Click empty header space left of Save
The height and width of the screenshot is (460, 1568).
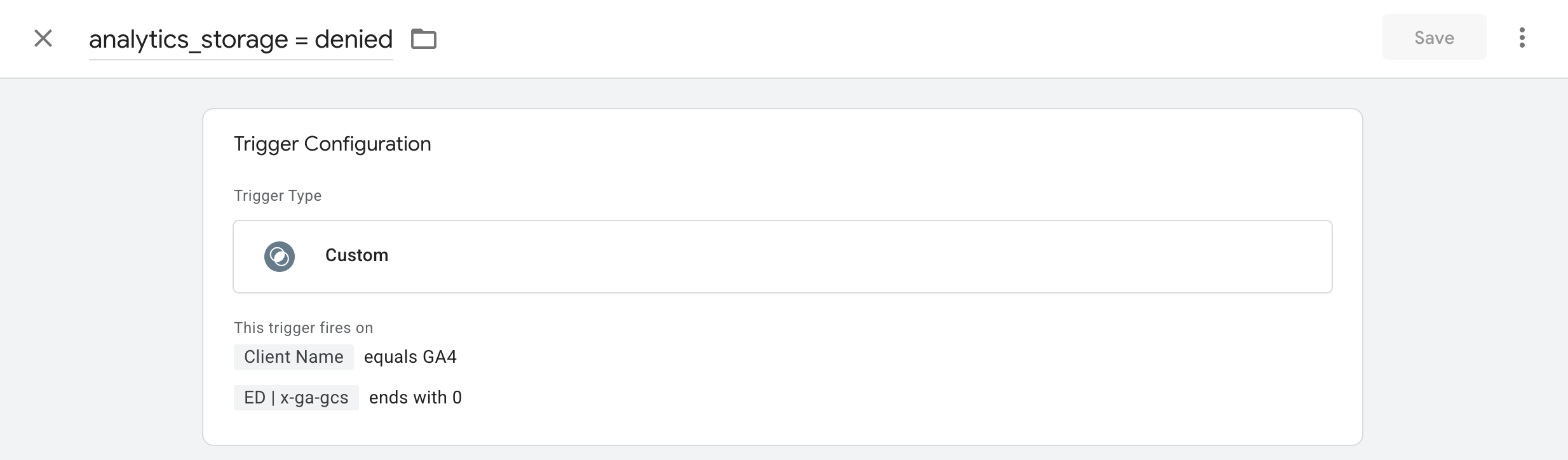(889, 38)
